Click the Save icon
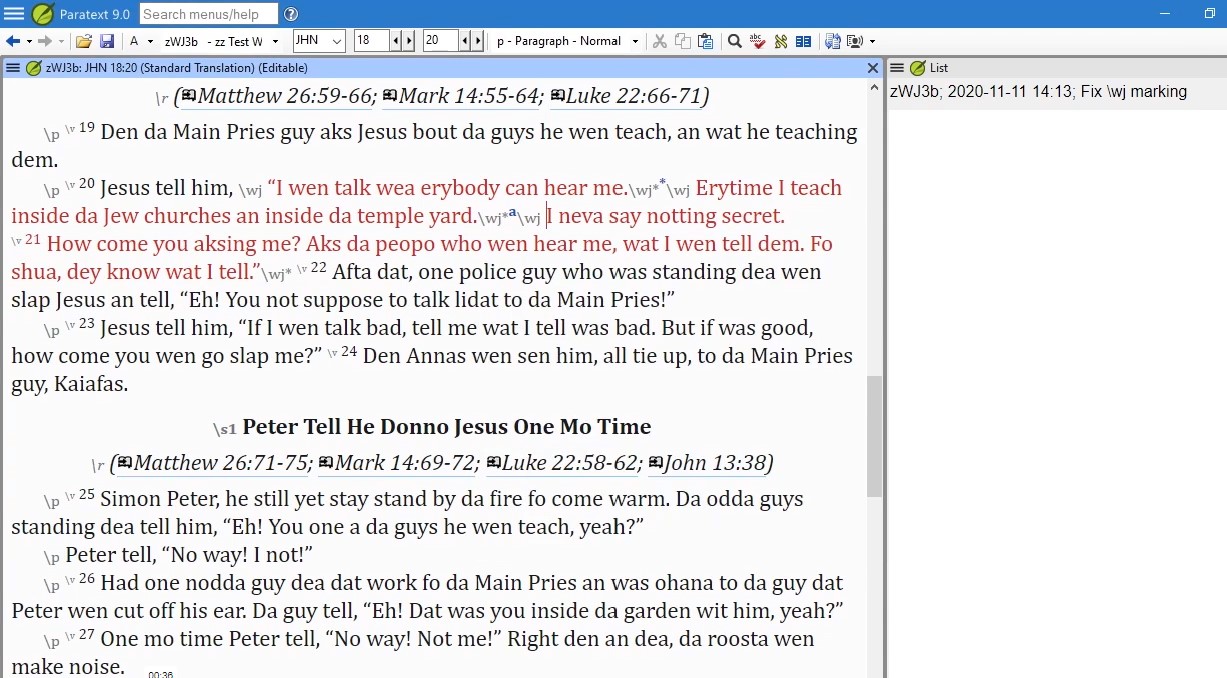 click(x=107, y=41)
